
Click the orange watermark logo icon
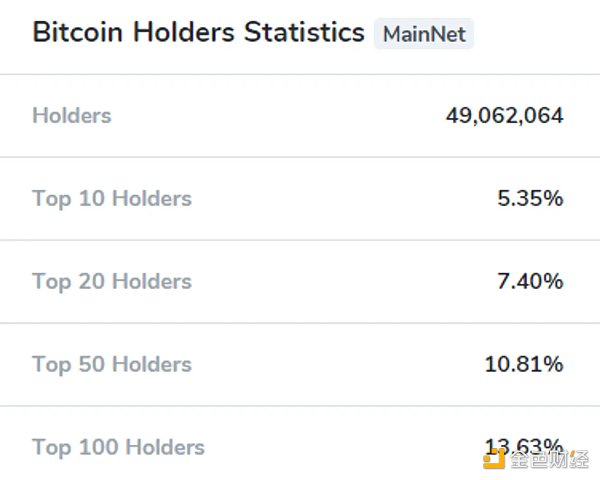click(x=494, y=458)
